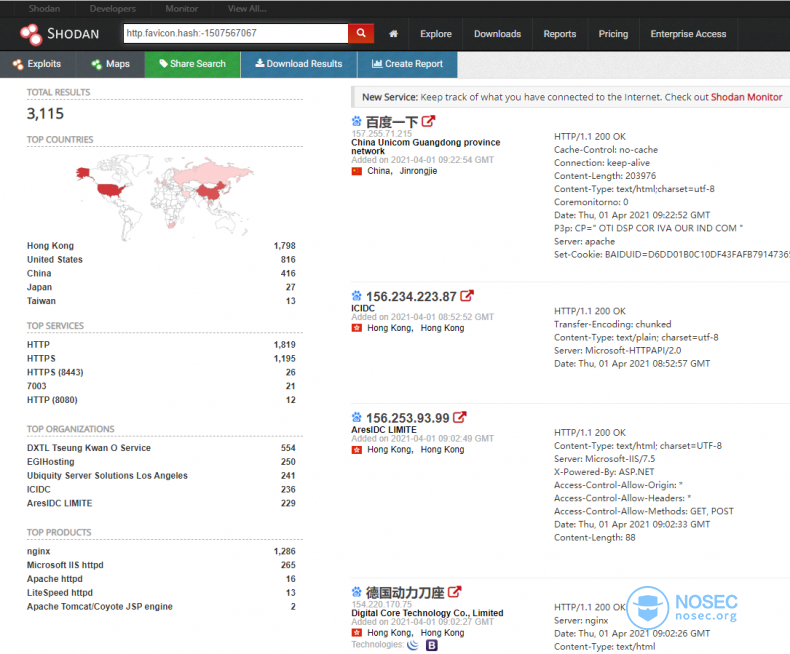Open the external link icon beside 156.234.223.87
Viewport: 790px width, 654px height.
(x=467, y=296)
